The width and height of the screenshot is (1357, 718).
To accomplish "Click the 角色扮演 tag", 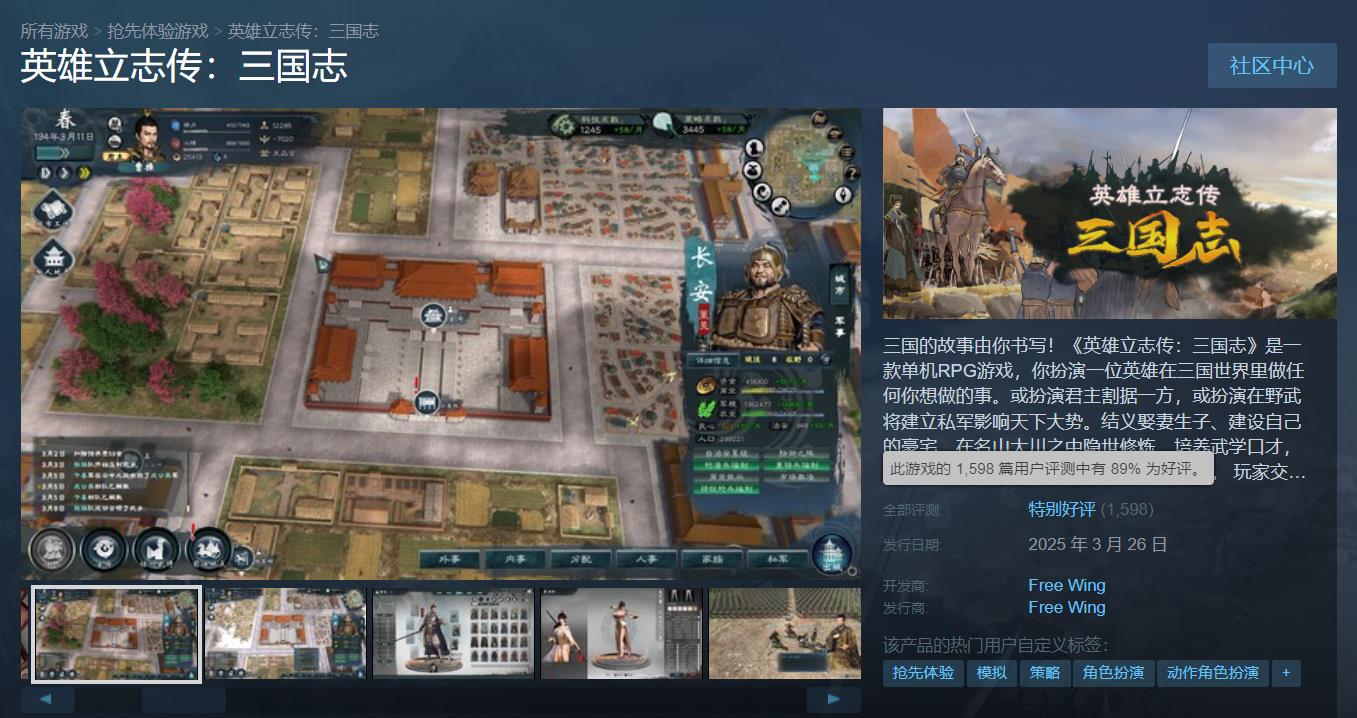I will pyautogui.click(x=1113, y=673).
